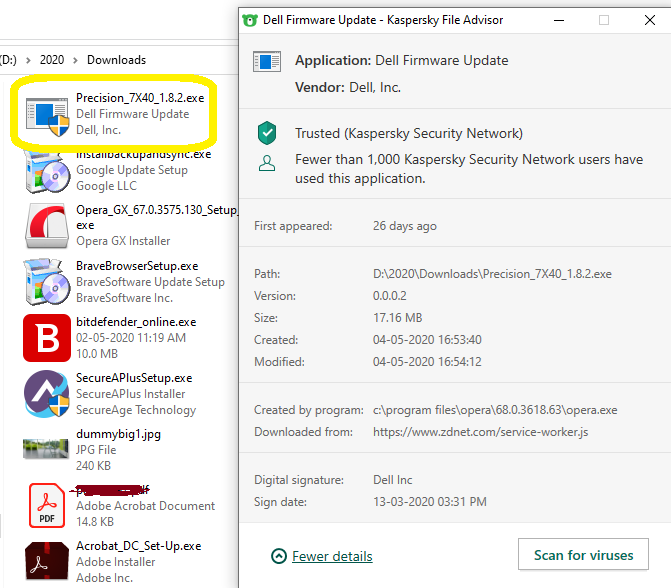Navigate to the 2020 breadcrumb folder
Image resolution: width=671 pixels, height=588 pixels.
(x=52, y=60)
